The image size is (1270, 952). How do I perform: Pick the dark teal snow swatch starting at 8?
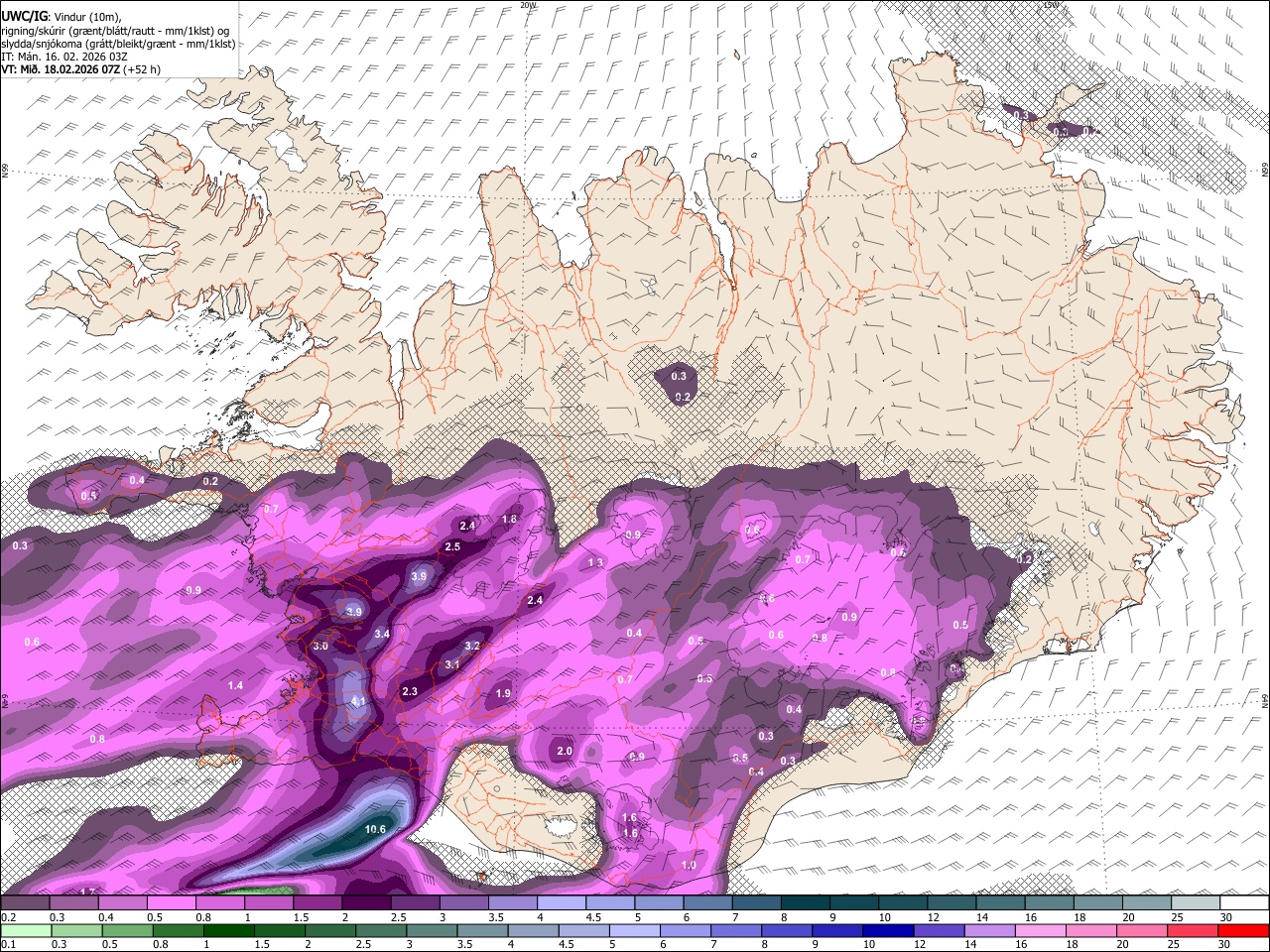tap(806, 903)
